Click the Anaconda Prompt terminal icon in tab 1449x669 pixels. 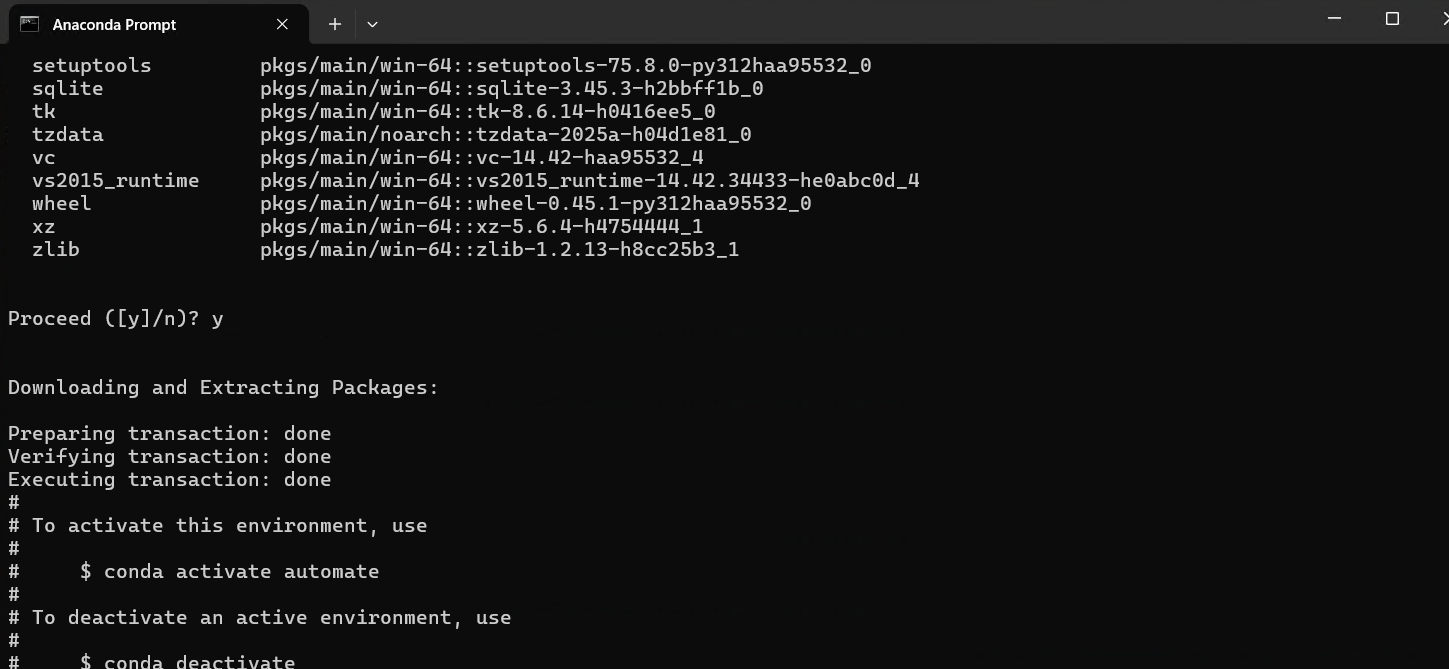pyautogui.click(x=29, y=24)
